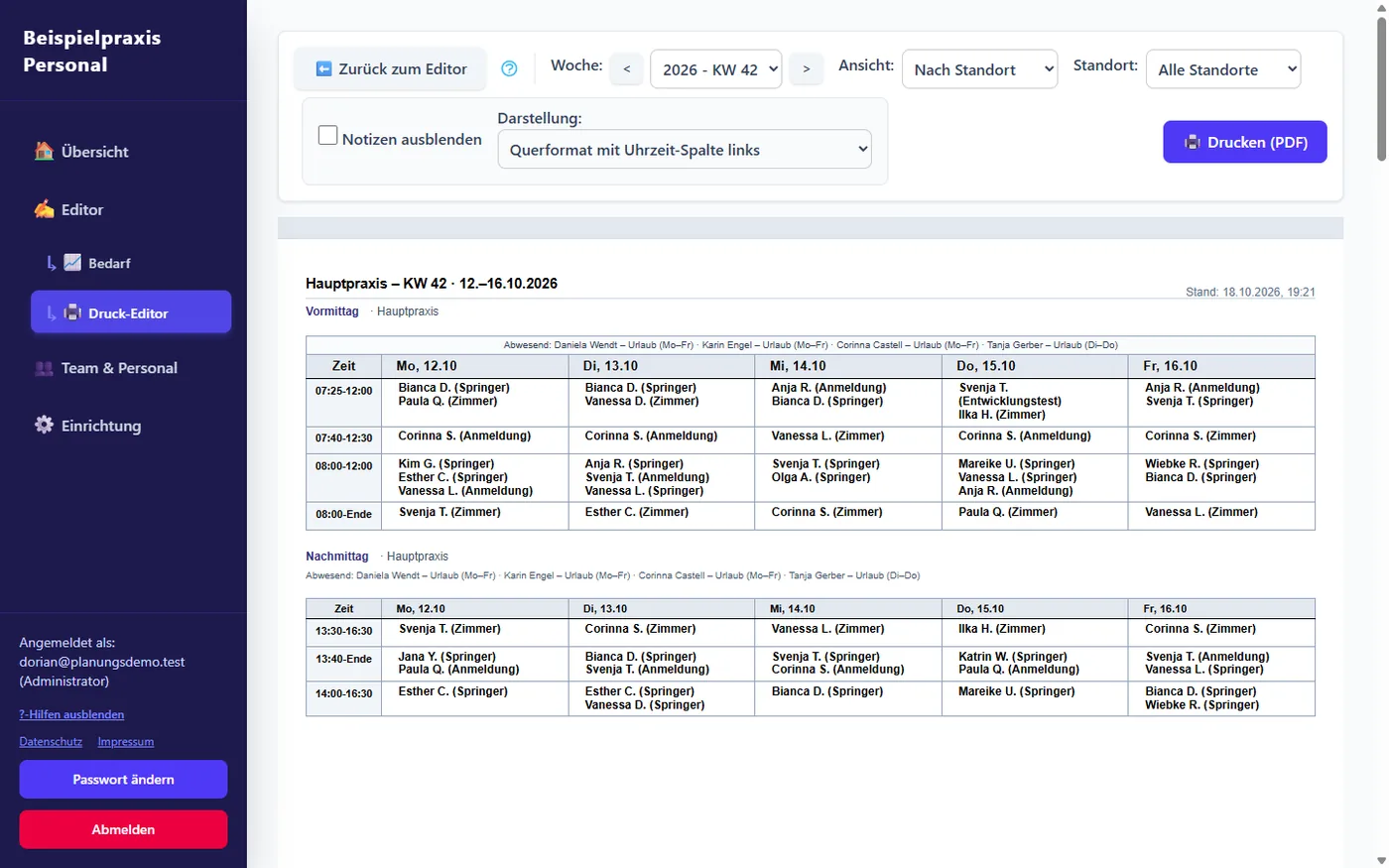Click the ?-Hilfen ausblenden link
The width and height of the screenshot is (1389, 868).
[71, 714]
